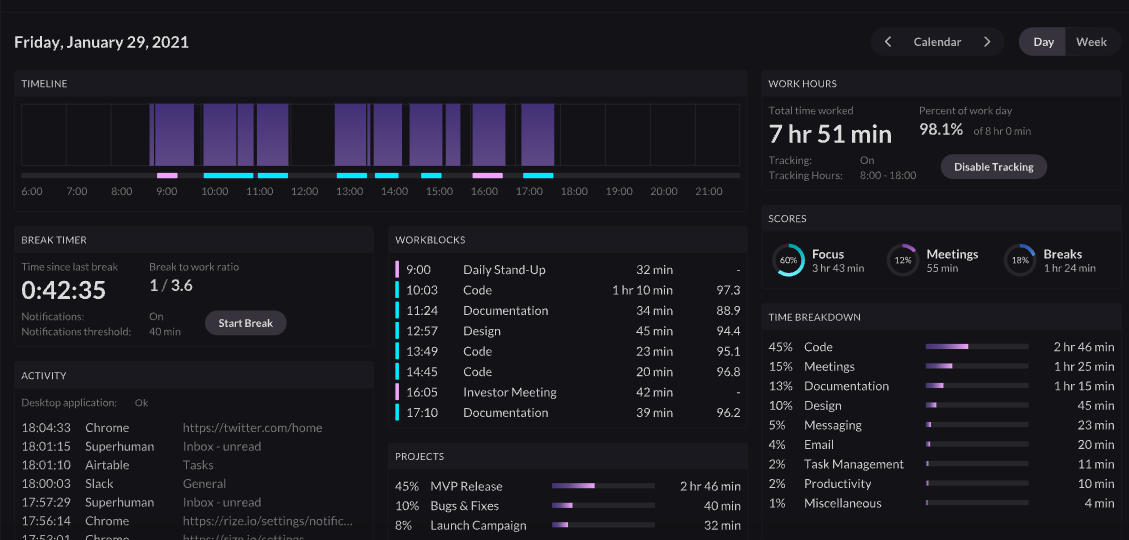The image size is (1129, 540).
Task: Switch to the Day view
Action: tap(1043, 42)
